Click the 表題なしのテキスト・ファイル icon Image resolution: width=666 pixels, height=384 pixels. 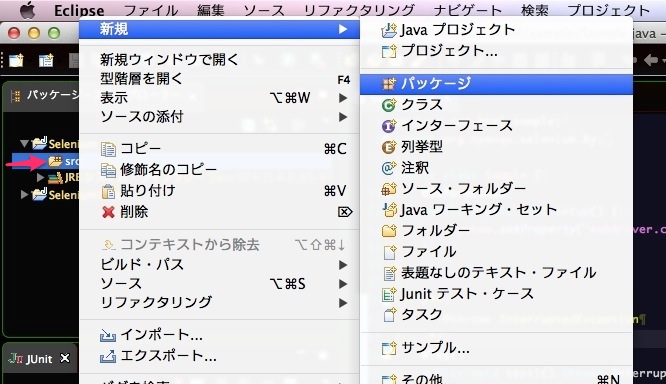pyautogui.click(x=390, y=273)
